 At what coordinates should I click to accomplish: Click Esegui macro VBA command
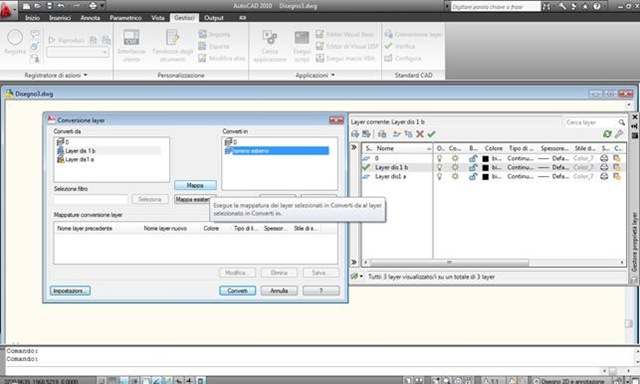[x=345, y=58]
